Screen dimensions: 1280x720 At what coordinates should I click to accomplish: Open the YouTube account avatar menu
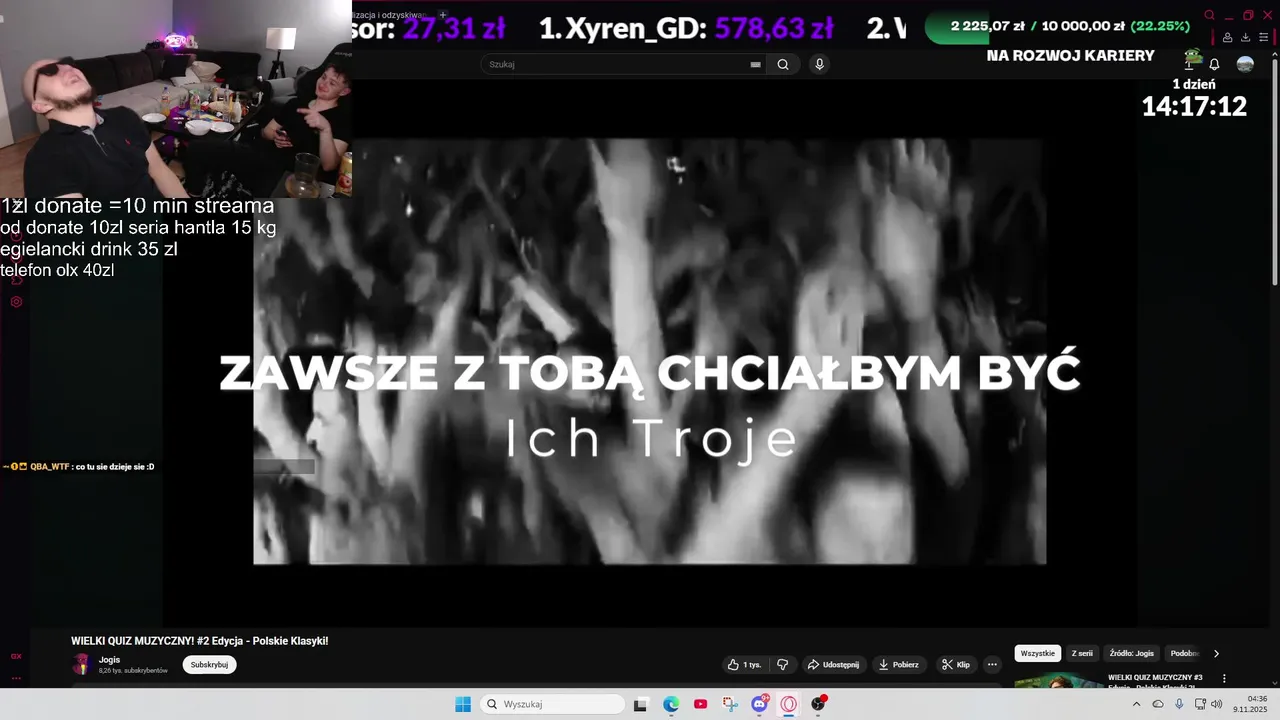1245,64
